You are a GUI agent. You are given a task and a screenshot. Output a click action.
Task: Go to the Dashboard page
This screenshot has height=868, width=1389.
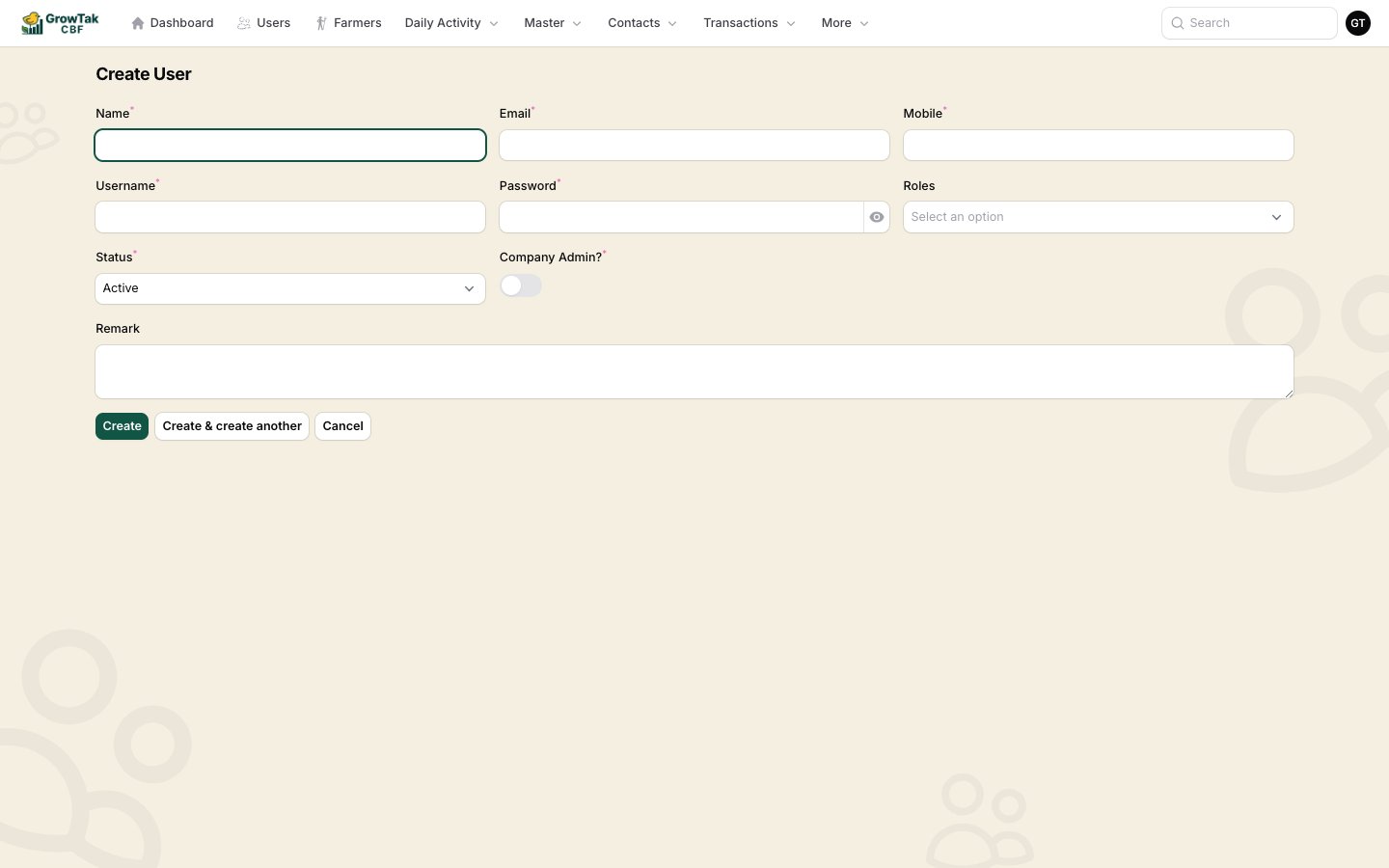coord(173,23)
